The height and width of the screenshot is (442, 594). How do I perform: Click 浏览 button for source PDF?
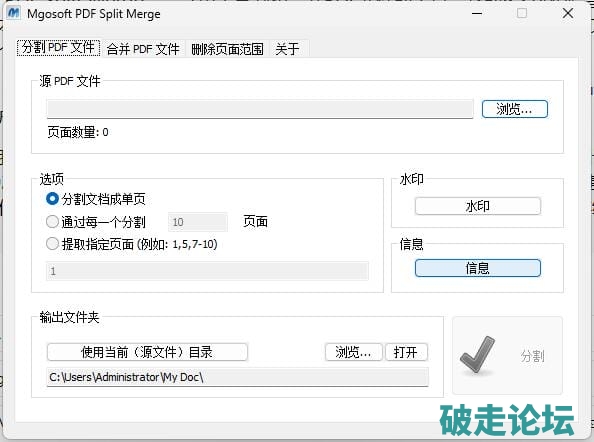click(514, 109)
